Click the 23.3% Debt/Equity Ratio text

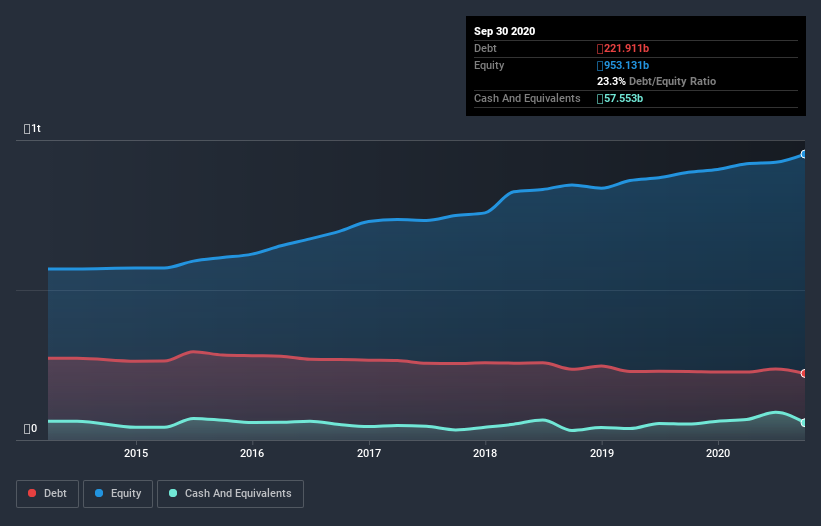(x=656, y=81)
